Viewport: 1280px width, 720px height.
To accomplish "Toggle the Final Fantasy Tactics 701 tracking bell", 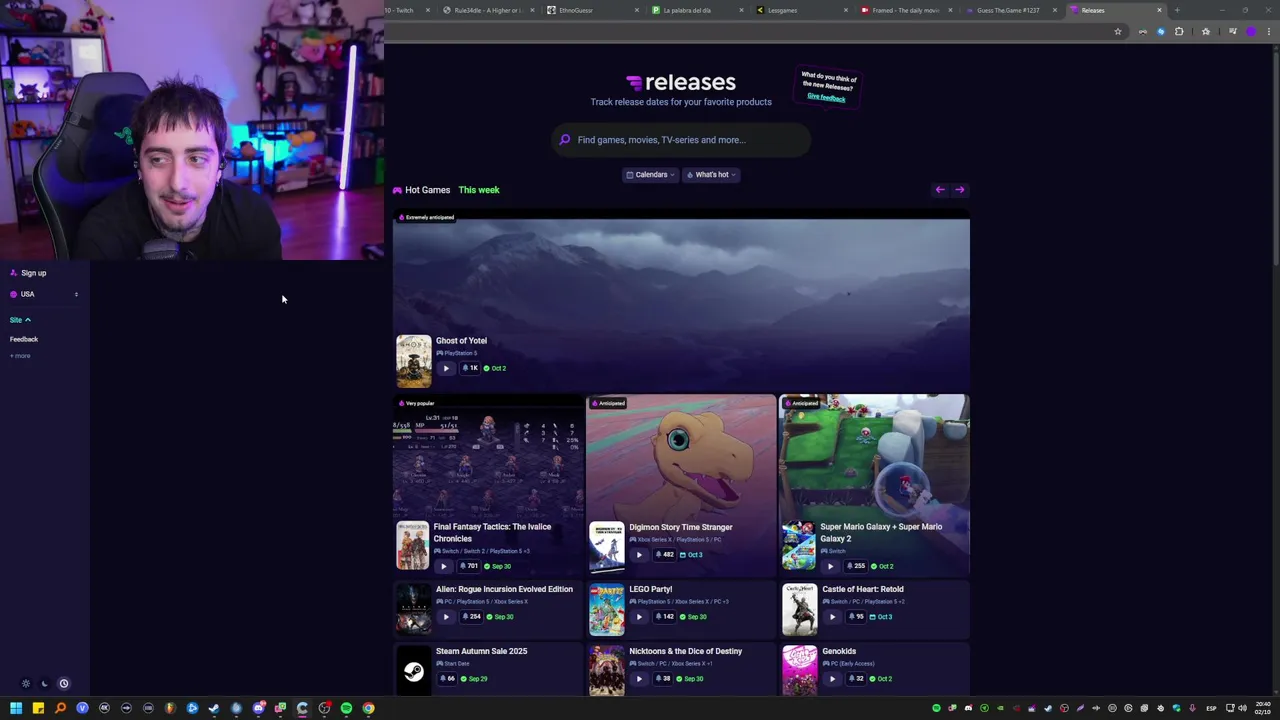I will pyautogui.click(x=469, y=566).
